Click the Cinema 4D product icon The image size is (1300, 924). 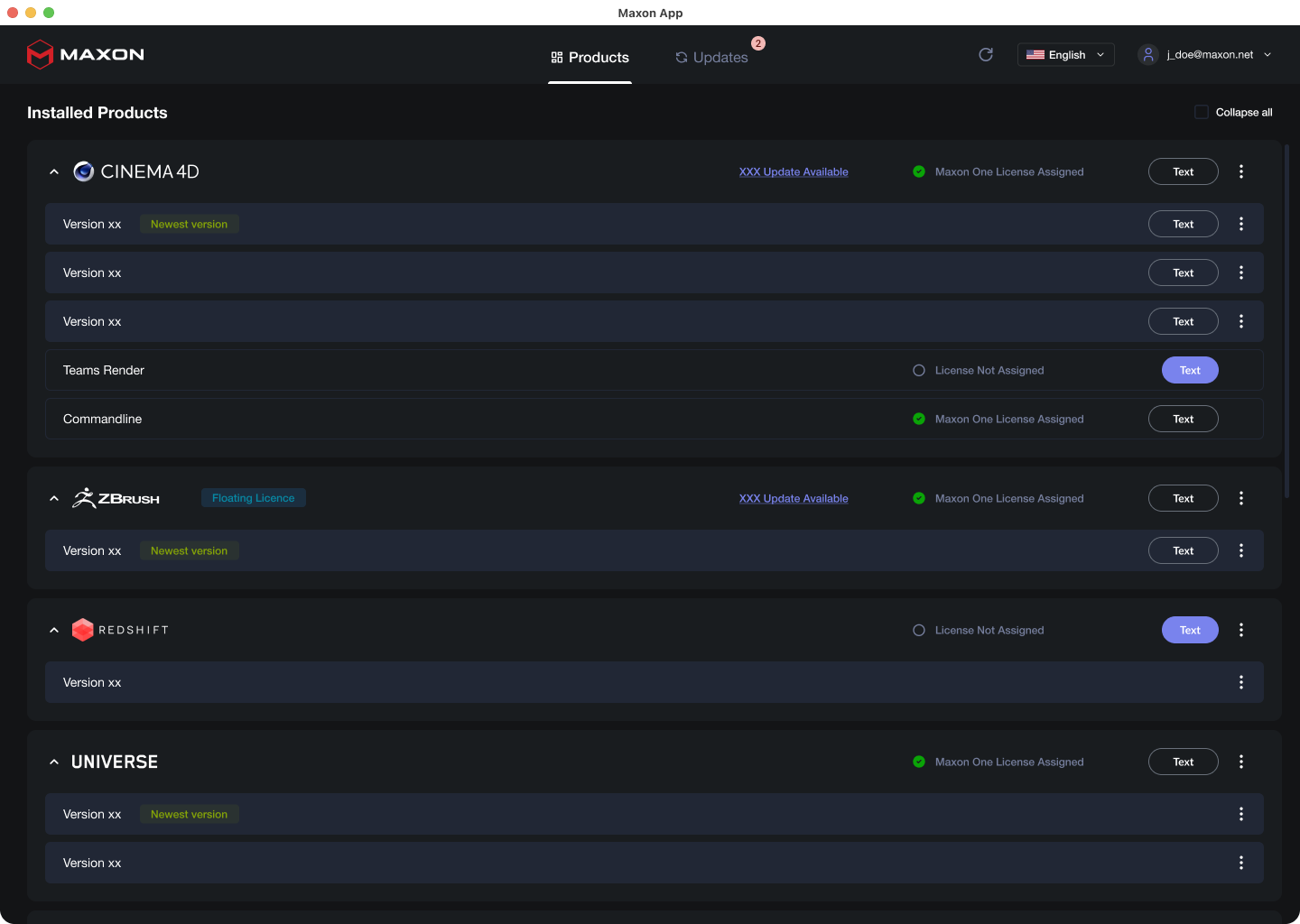click(x=84, y=171)
